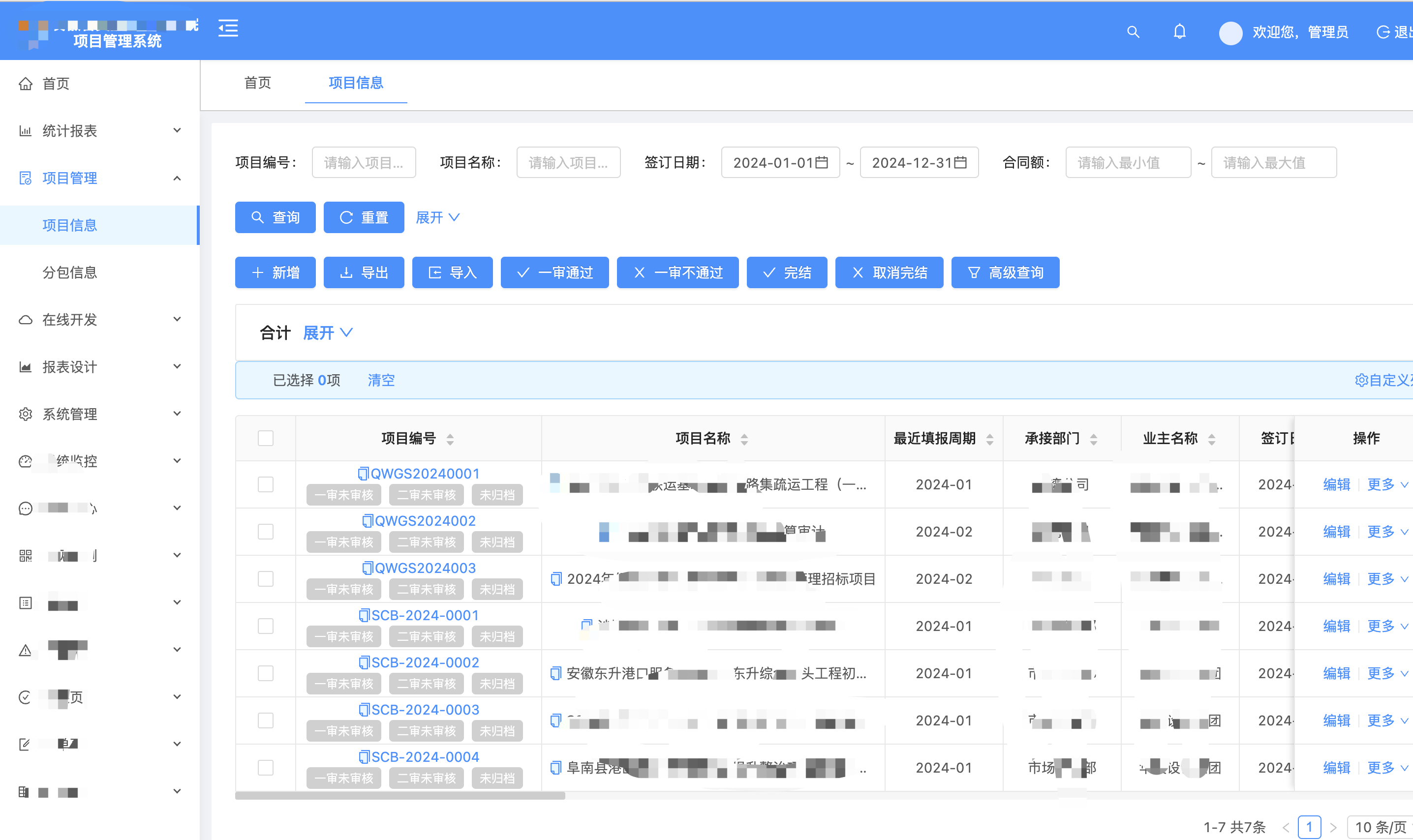Toggle the select-all checkbox in table header
The width and height of the screenshot is (1413, 840).
point(266,438)
